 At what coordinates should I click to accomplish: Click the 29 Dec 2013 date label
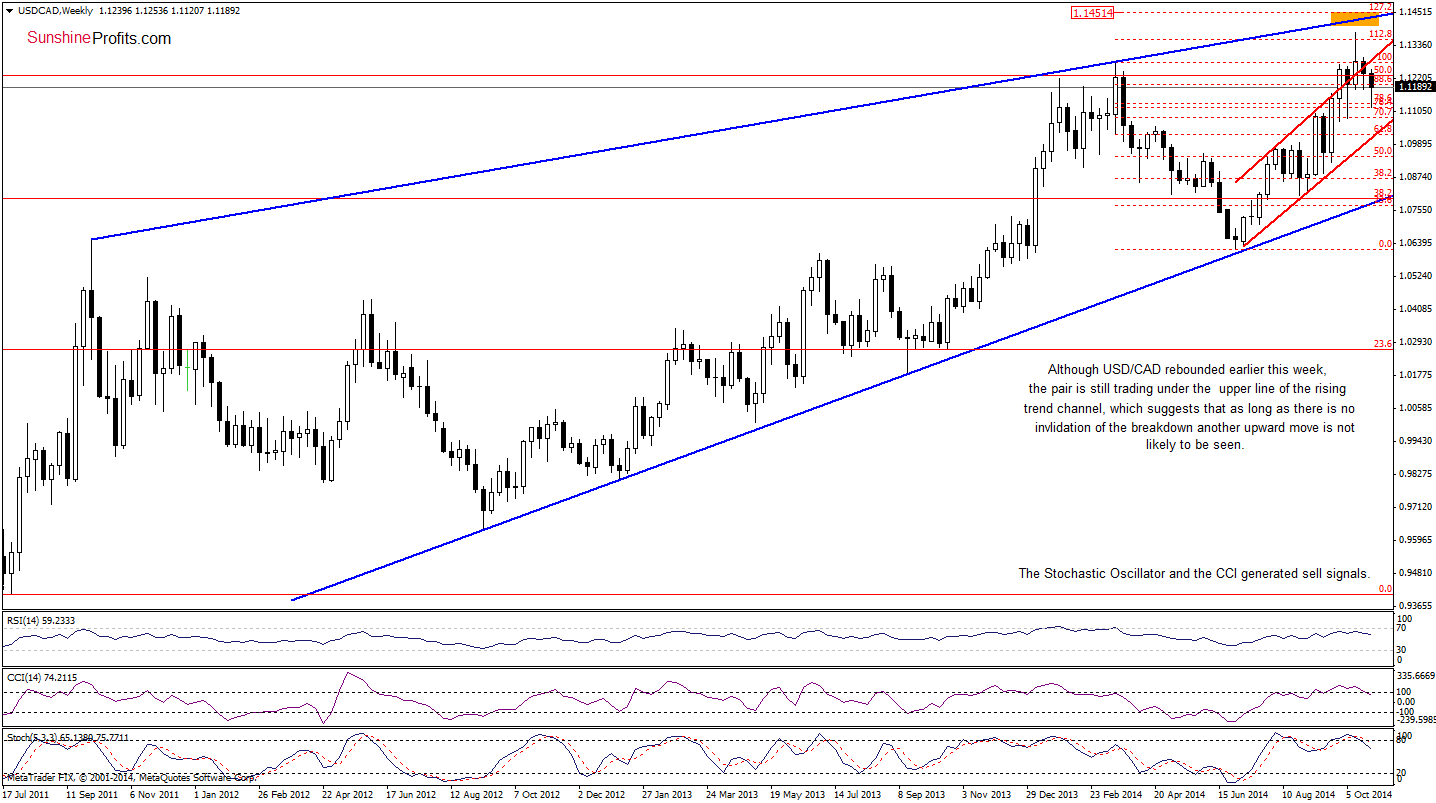(x=1052, y=793)
